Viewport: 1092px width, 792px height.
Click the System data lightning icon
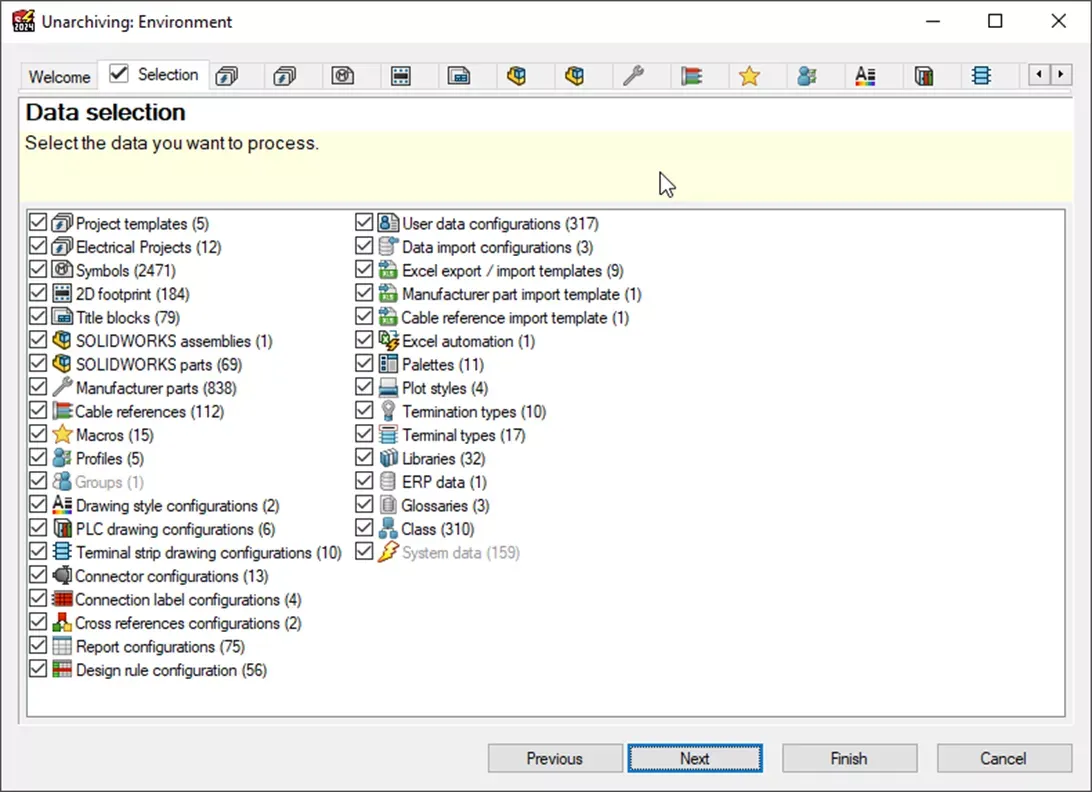click(388, 552)
